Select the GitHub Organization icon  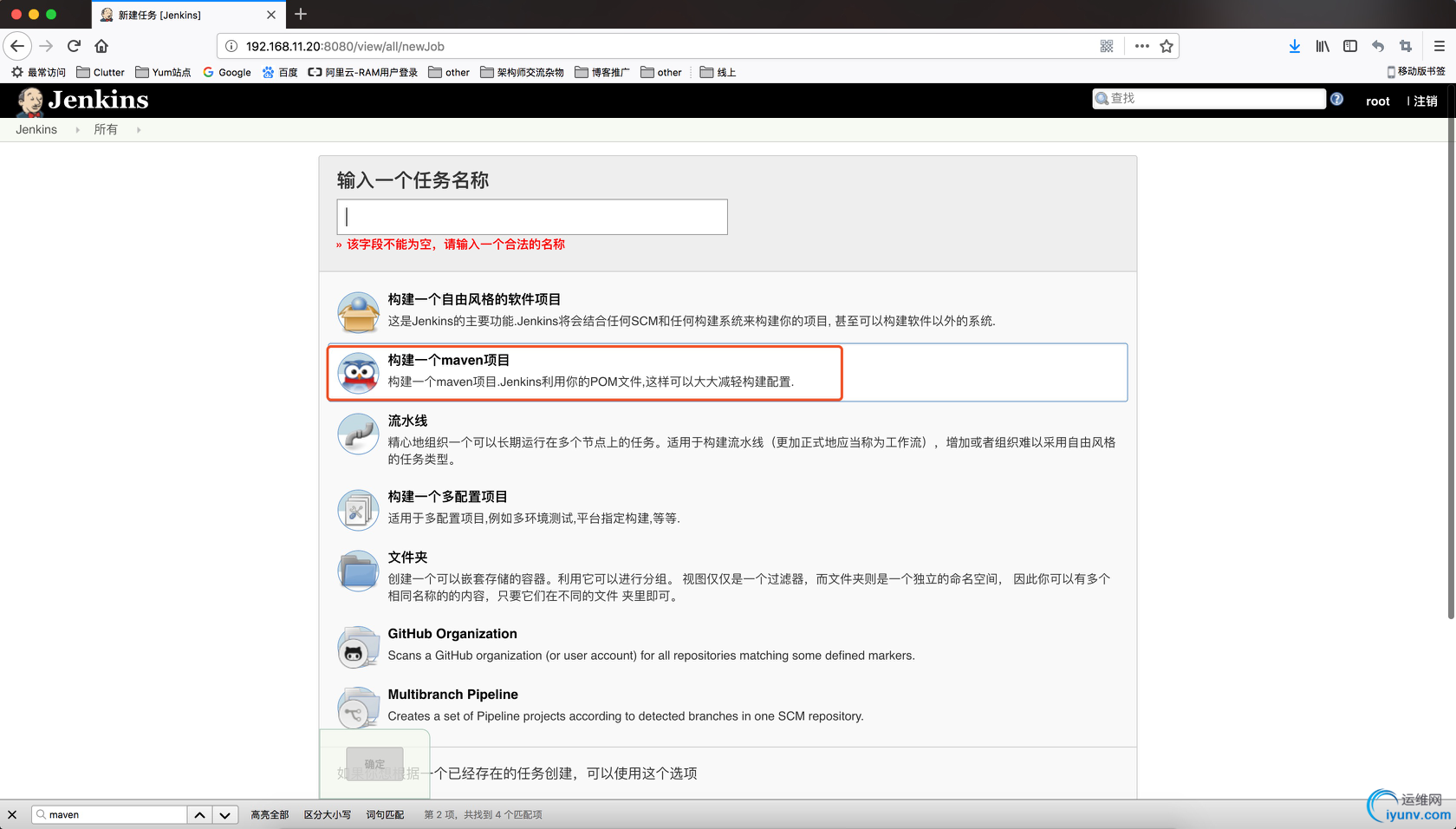[x=358, y=647]
